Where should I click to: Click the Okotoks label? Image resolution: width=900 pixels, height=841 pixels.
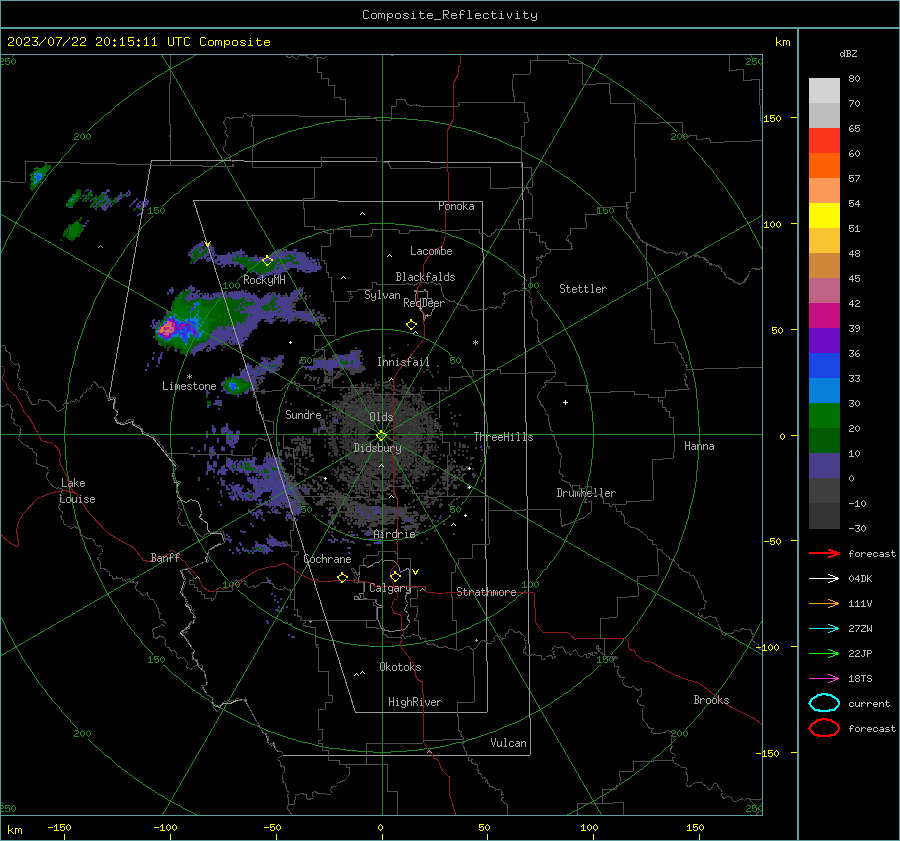[400, 667]
